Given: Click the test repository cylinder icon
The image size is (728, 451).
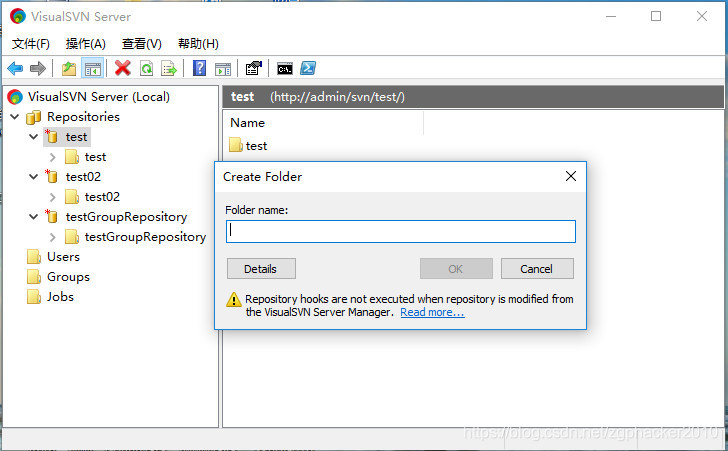Looking at the screenshot, I should (x=52, y=137).
